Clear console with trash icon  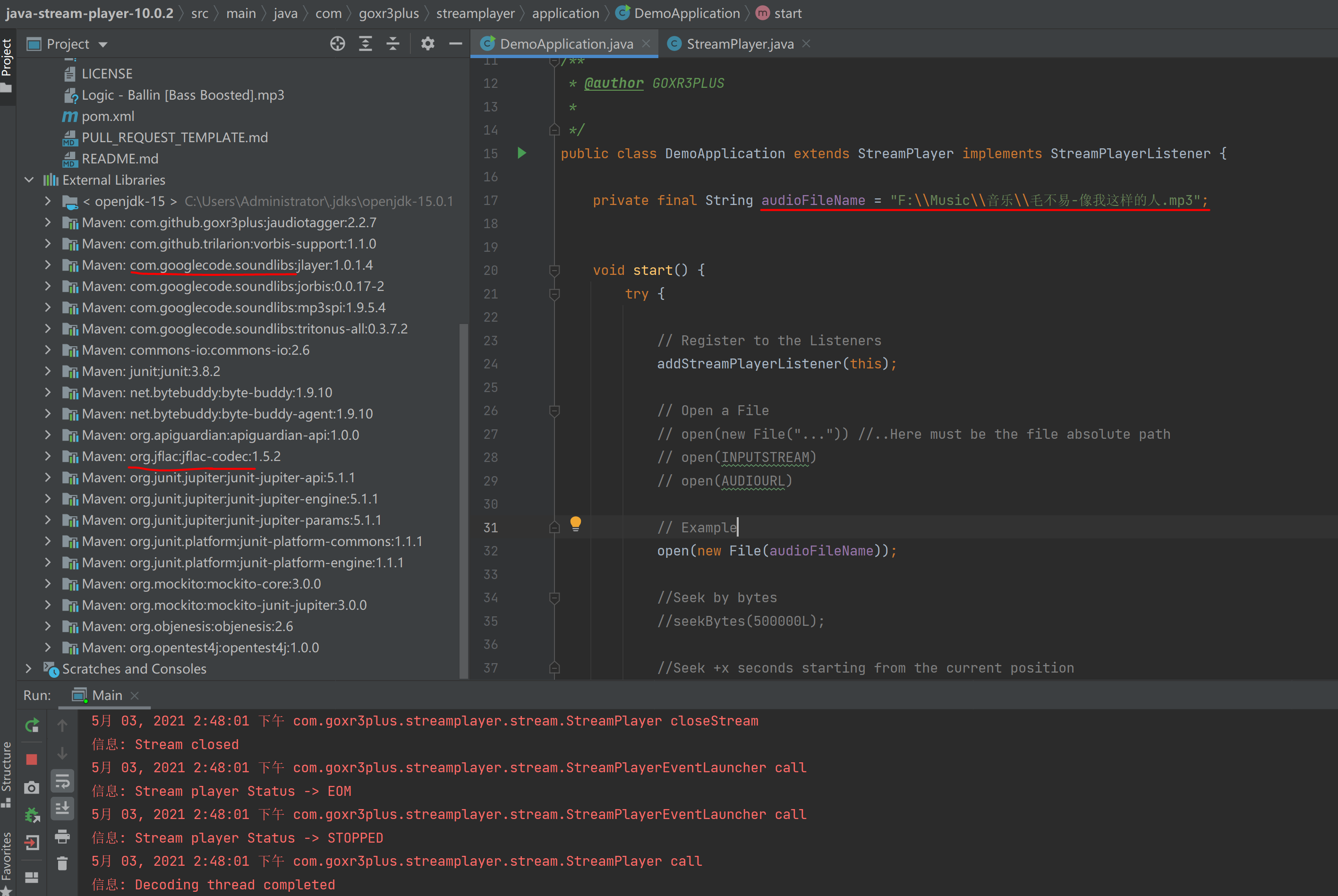62,863
